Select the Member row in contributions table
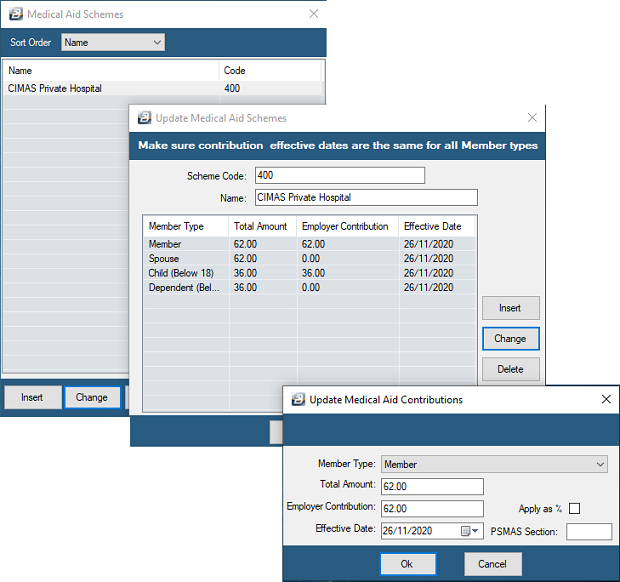This screenshot has height=582, width=620. click(x=309, y=244)
